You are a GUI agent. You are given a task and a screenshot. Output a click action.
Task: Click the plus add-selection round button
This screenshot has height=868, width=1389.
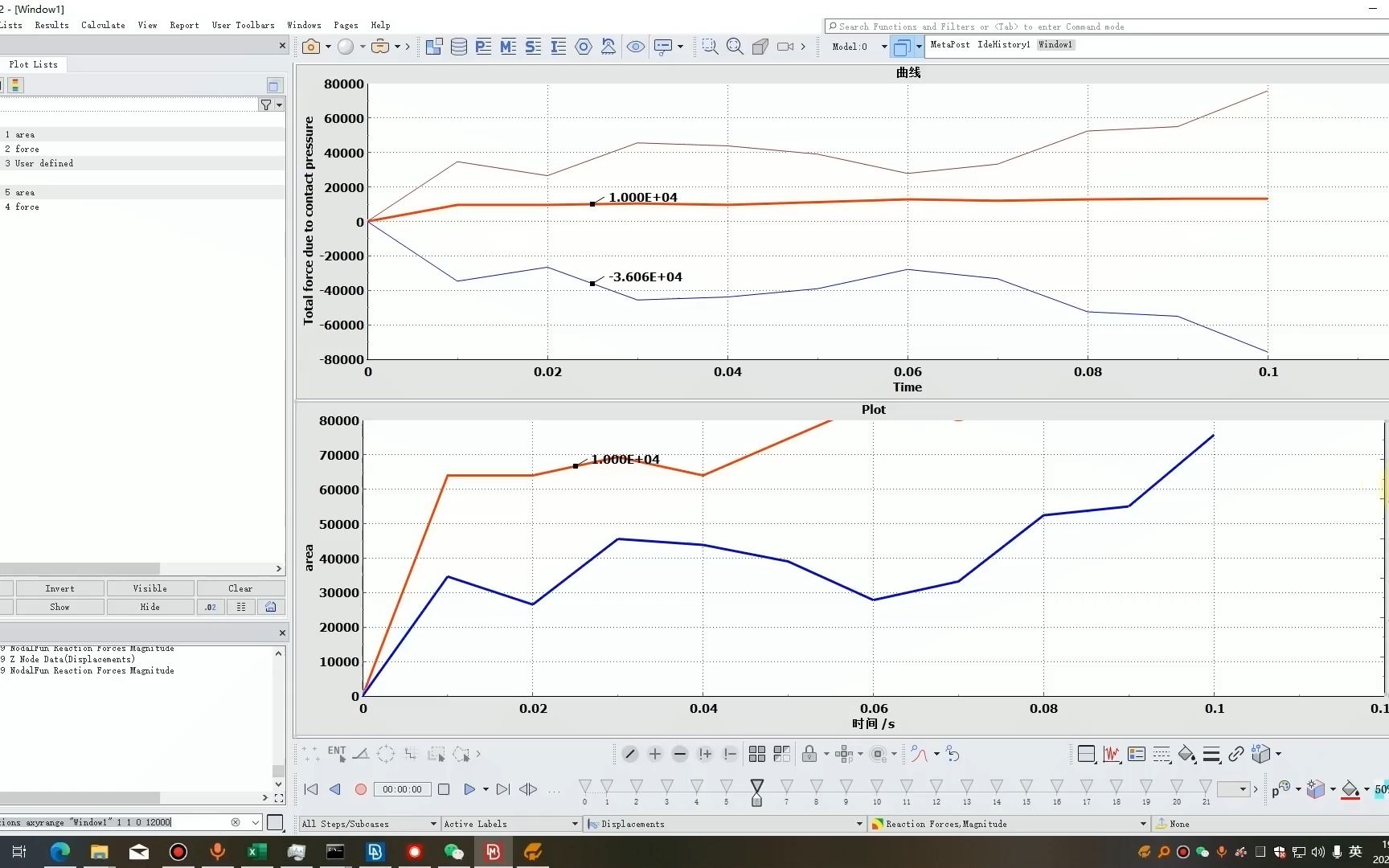pyautogui.click(x=655, y=754)
